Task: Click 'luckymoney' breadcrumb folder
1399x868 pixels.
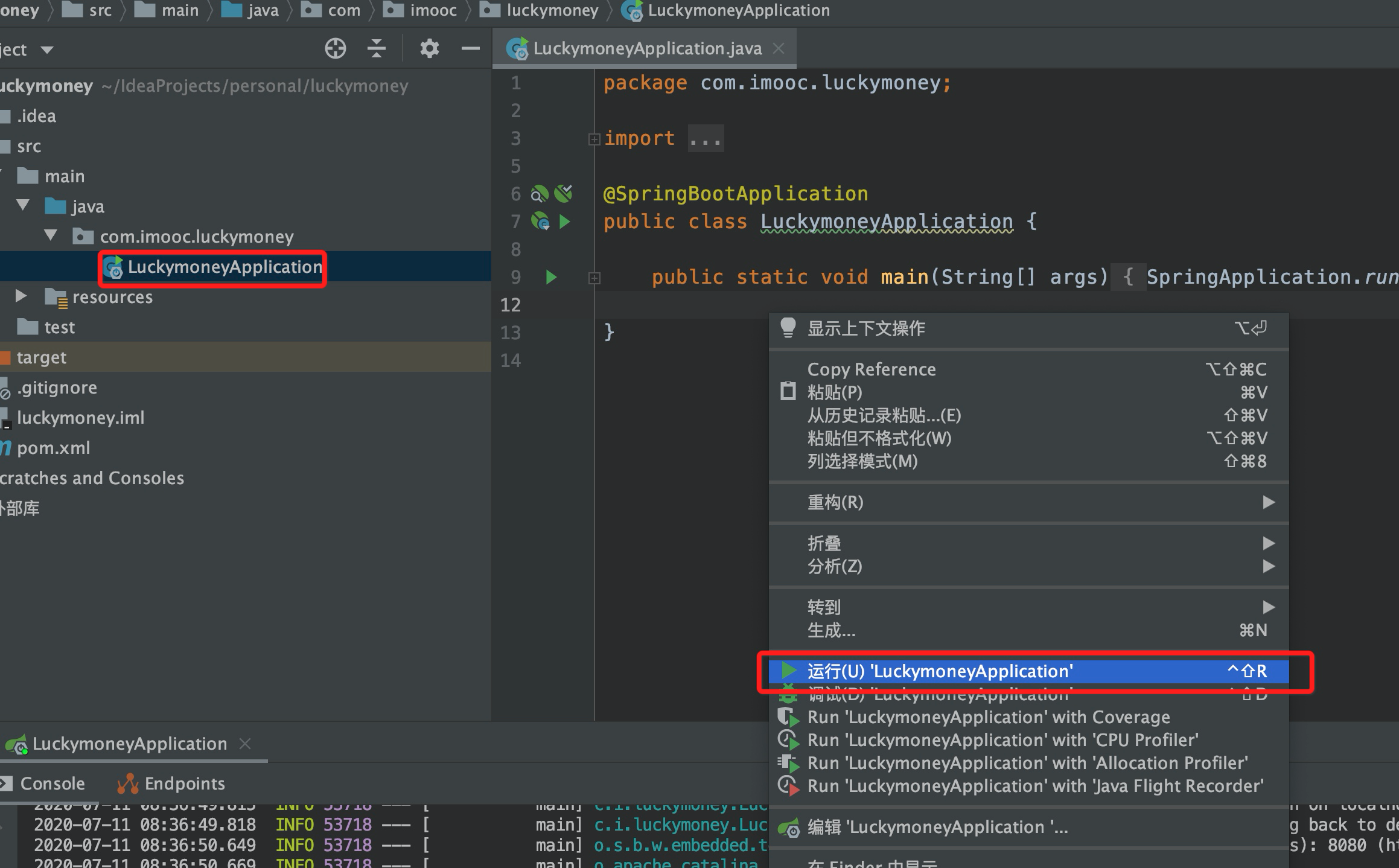Action: pos(540,10)
